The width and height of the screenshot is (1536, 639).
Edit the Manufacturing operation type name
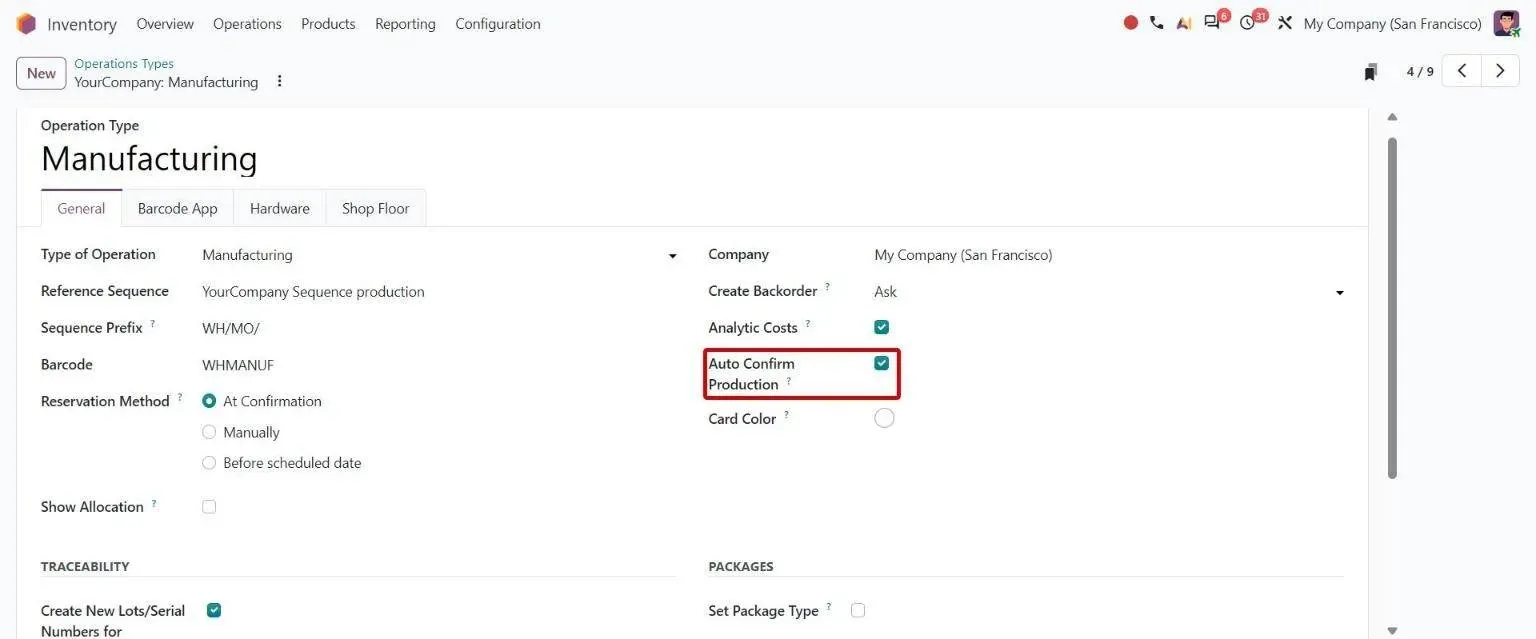[149, 159]
